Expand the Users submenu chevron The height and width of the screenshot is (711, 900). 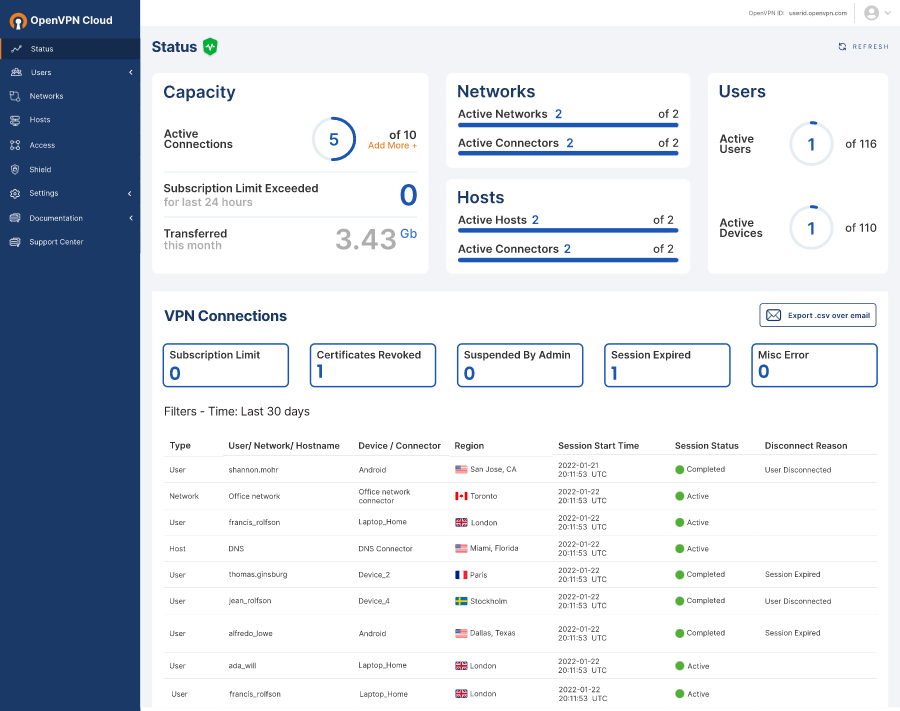(131, 72)
